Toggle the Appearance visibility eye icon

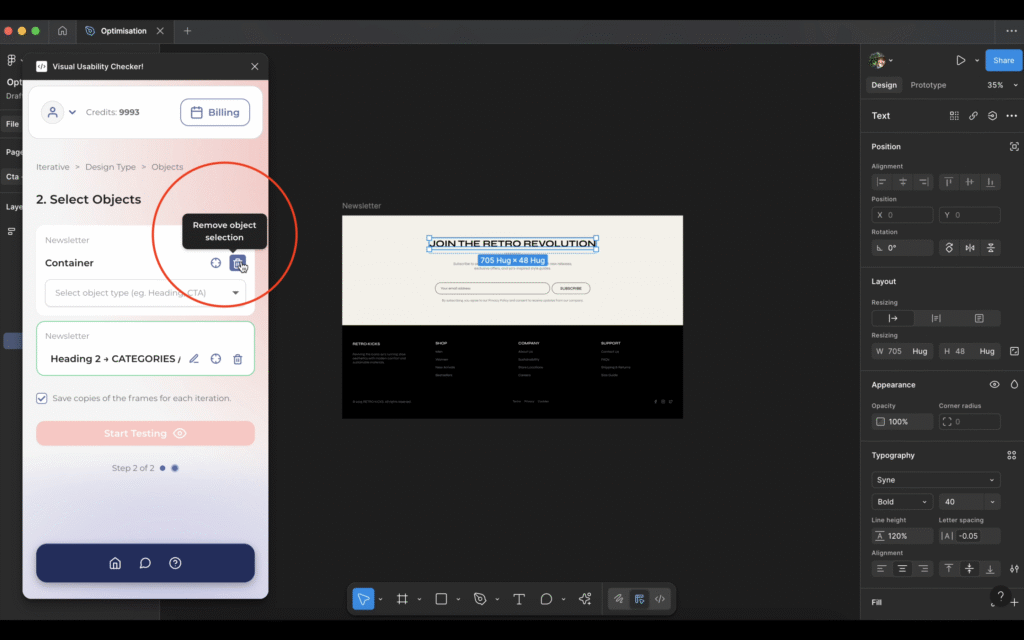pyautogui.click(x=994, y=384)
